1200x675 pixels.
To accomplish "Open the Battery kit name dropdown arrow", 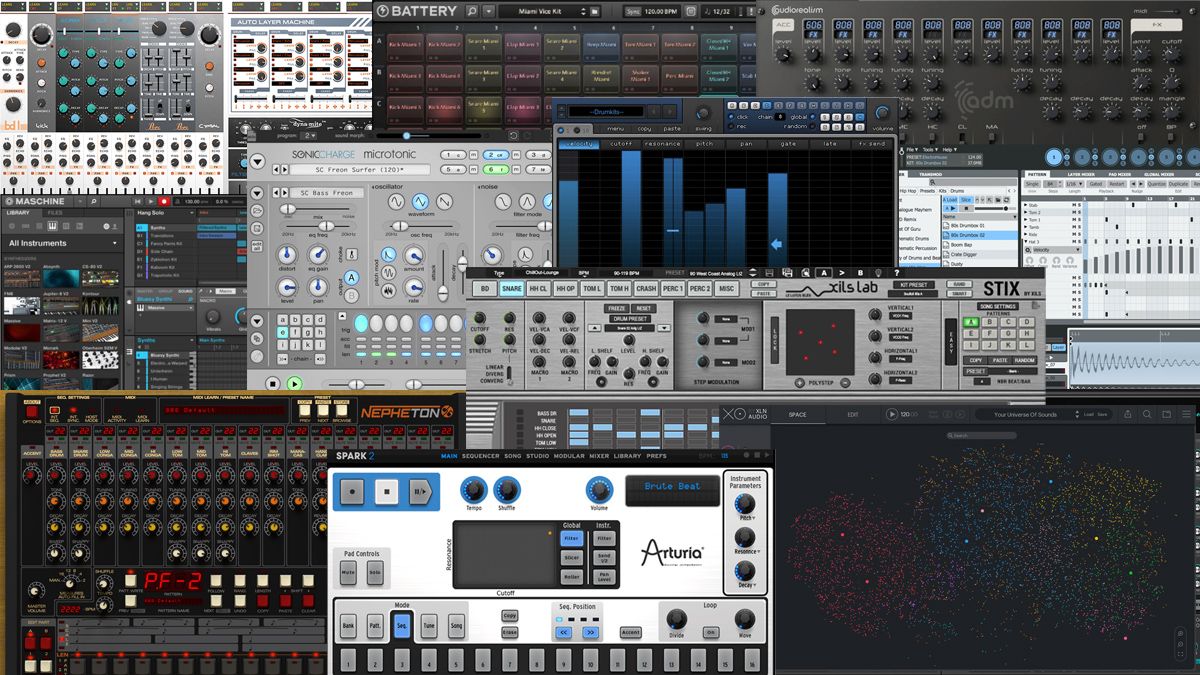I will tap(489, 11).
